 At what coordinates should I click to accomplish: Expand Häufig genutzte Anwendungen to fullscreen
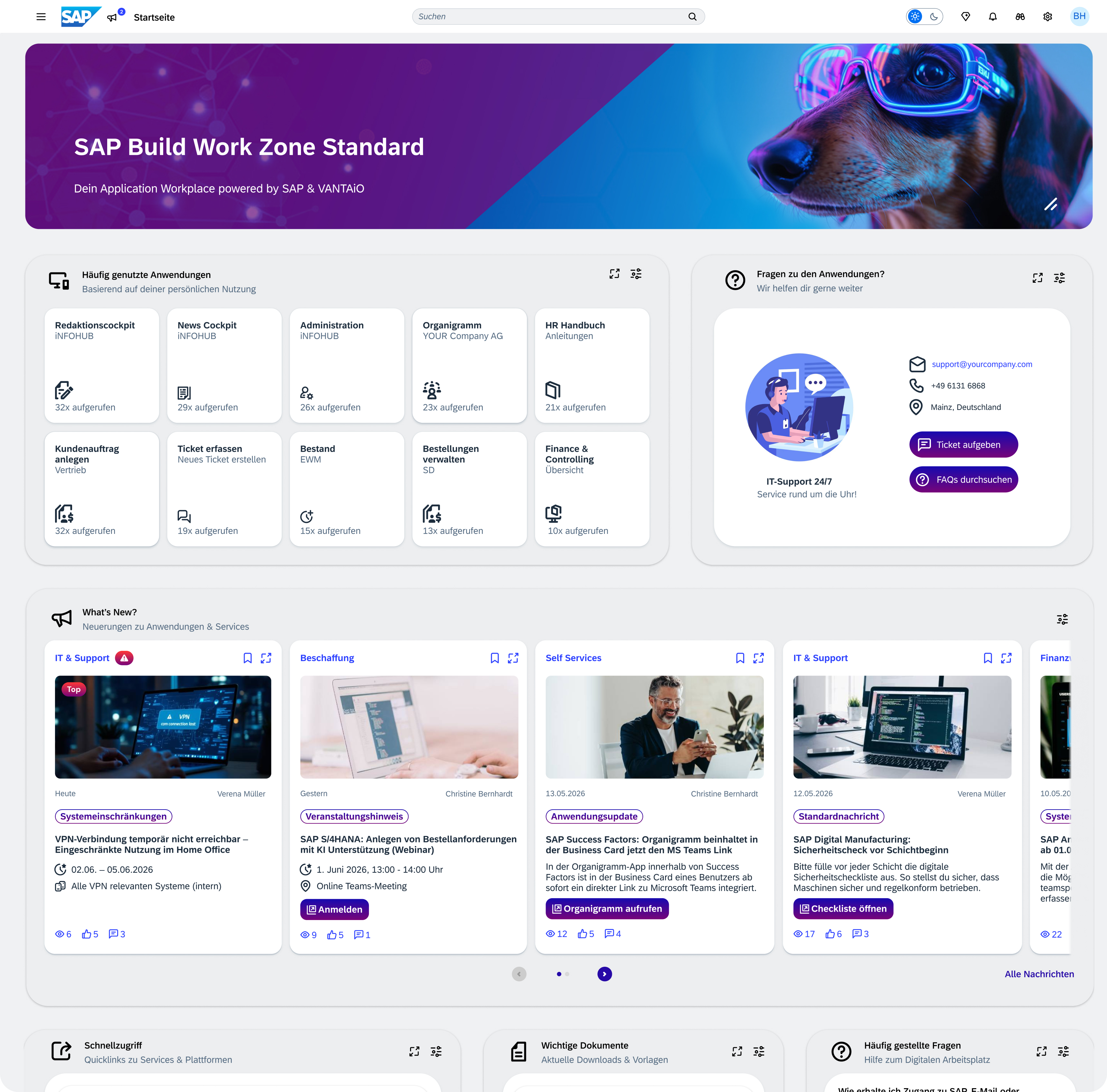pos(614,274)
